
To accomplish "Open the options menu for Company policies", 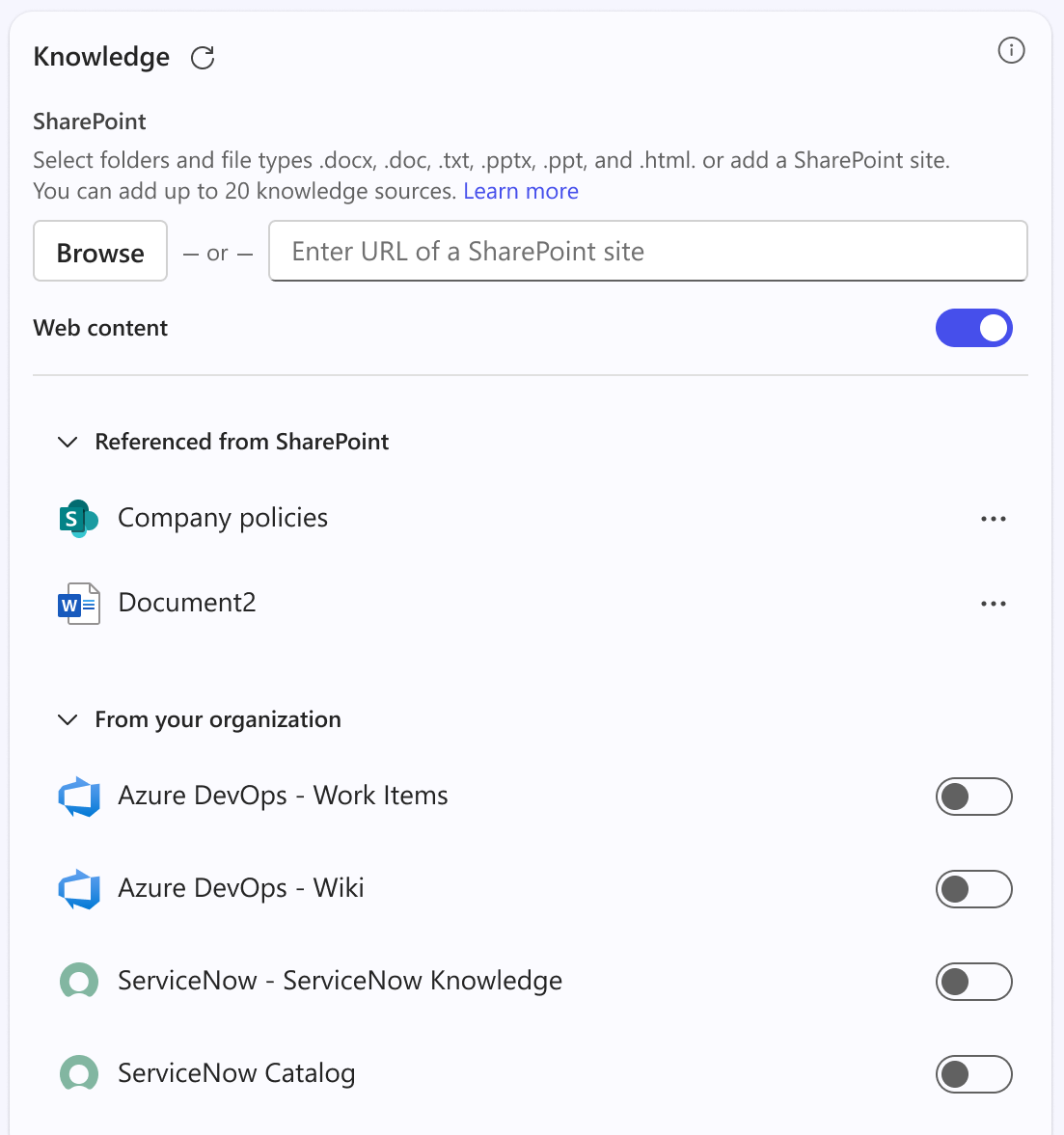I will coord(993,518).
